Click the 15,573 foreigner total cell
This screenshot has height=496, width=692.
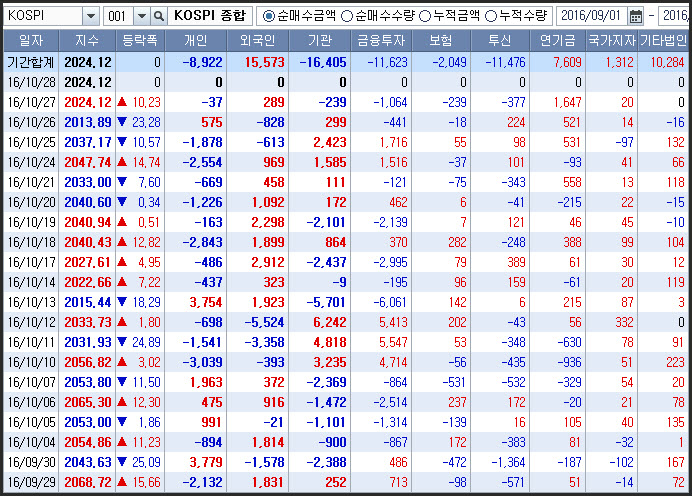coord(265,63)
